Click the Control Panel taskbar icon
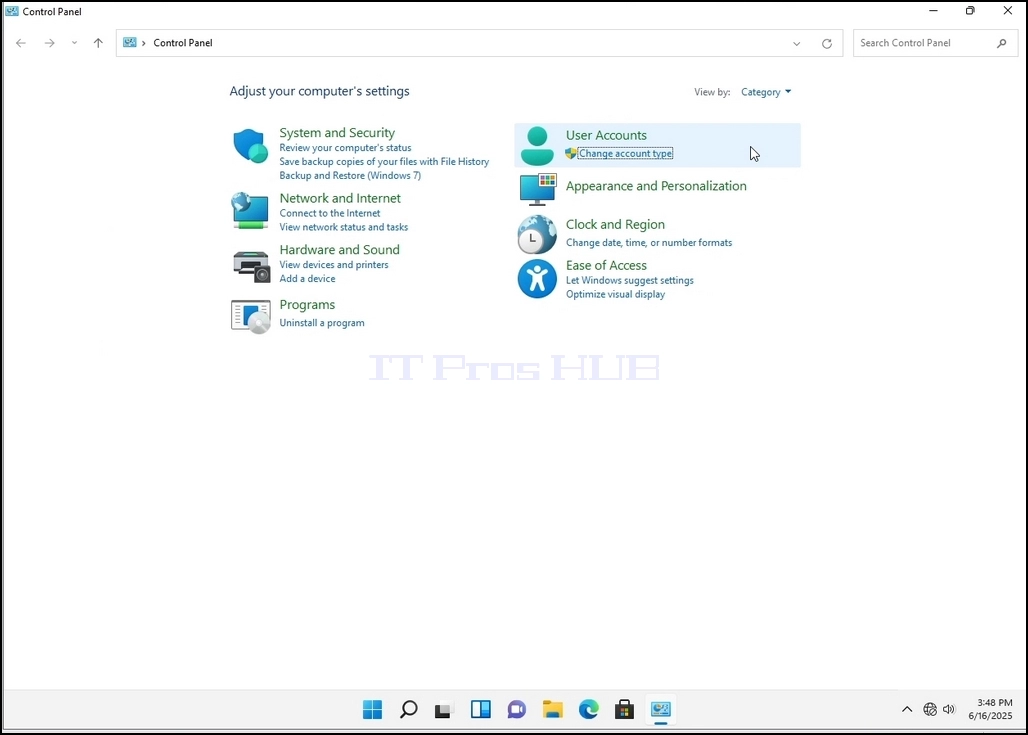1028x735 pixels. pos(660,709)
